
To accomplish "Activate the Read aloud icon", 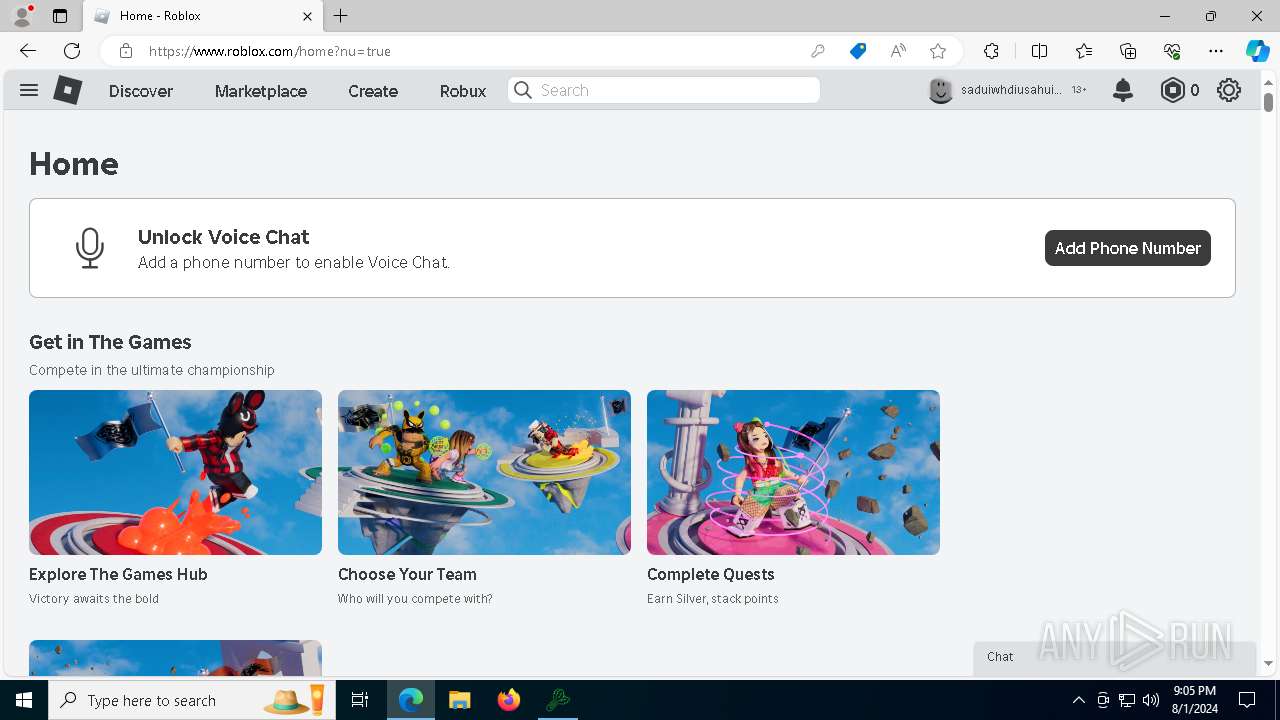I will pos(898,51).
